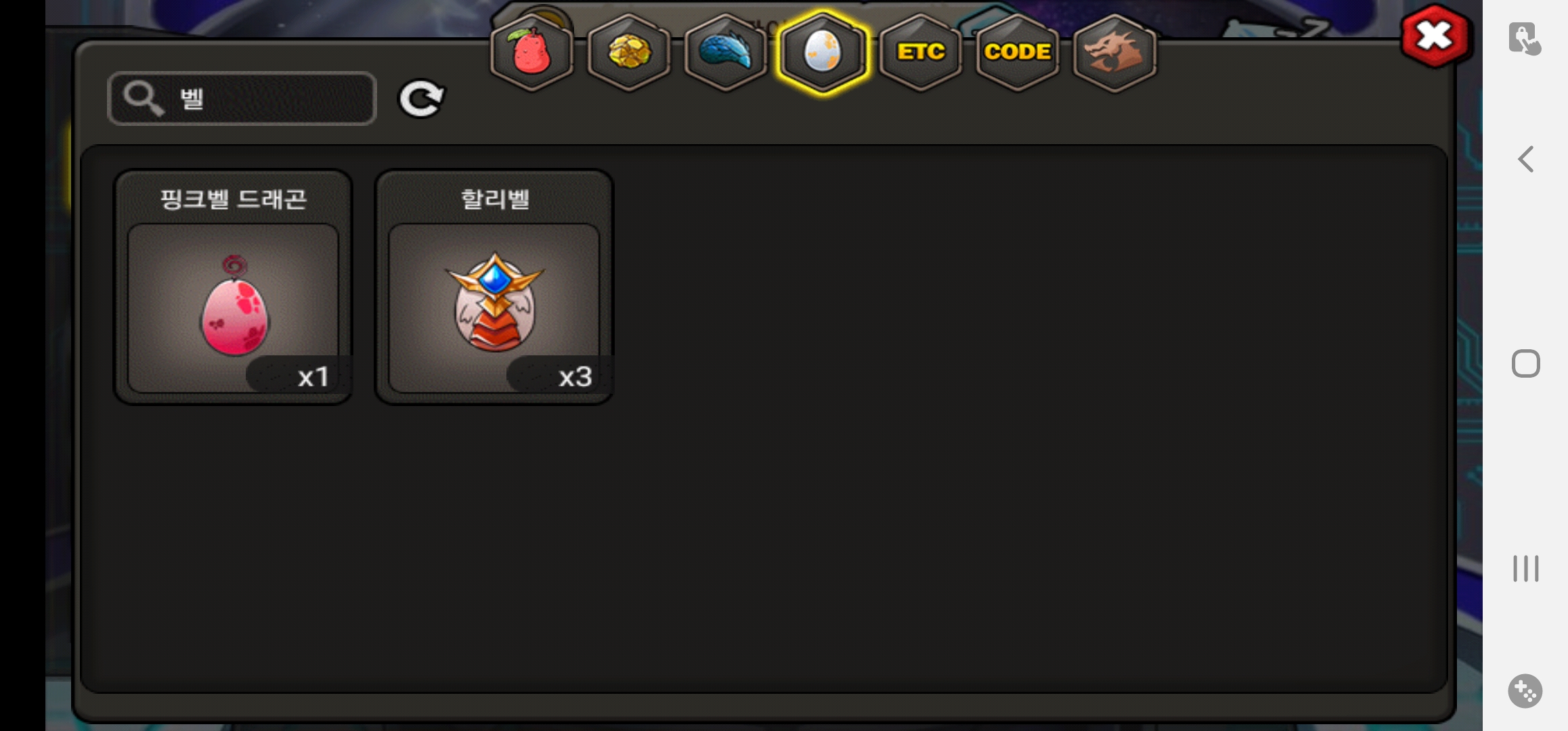Screen dimensions: 1568x731
Task: Open the game controller tools icon
Action: click(1525, 691)
